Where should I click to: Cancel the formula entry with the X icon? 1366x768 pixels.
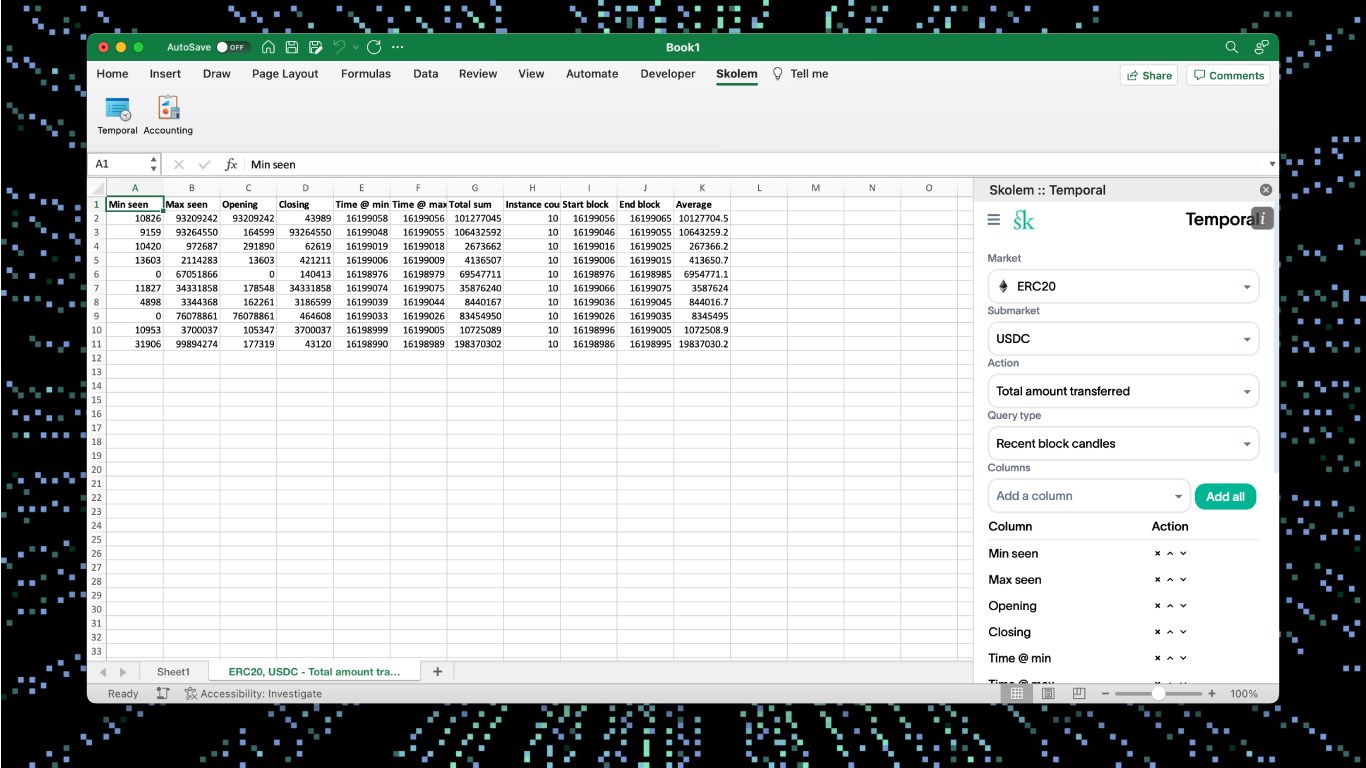tap(179, 164)
